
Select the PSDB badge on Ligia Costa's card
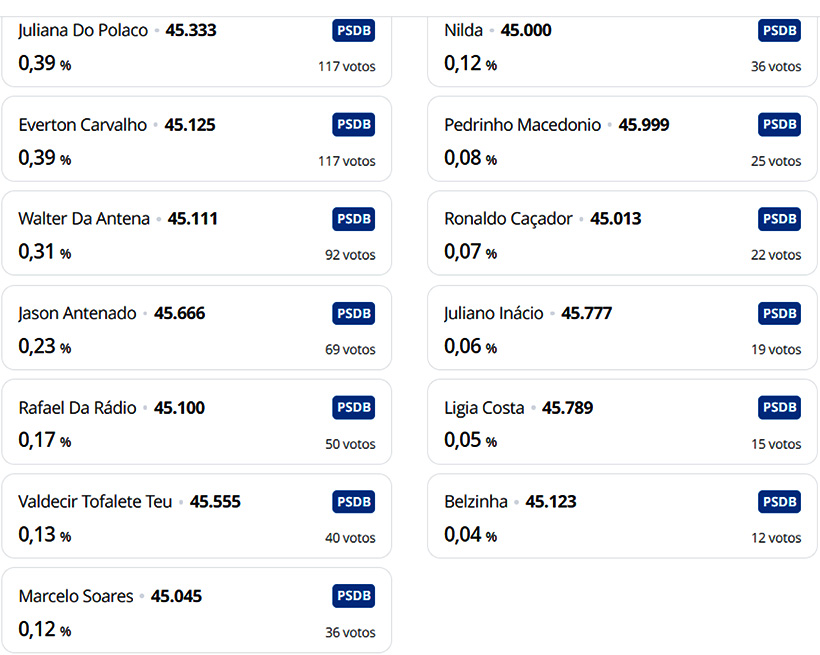pyautogui.click(x=779, y=408)
